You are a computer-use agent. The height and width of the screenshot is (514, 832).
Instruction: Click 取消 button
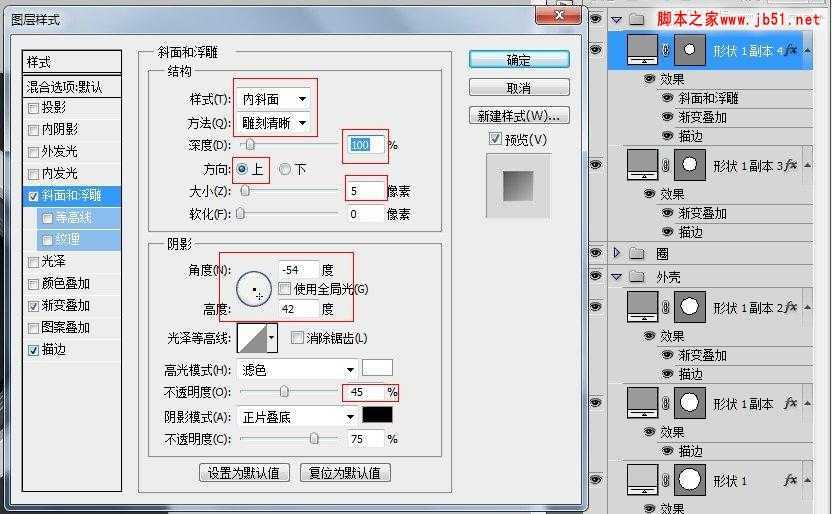tap(519, 87)
